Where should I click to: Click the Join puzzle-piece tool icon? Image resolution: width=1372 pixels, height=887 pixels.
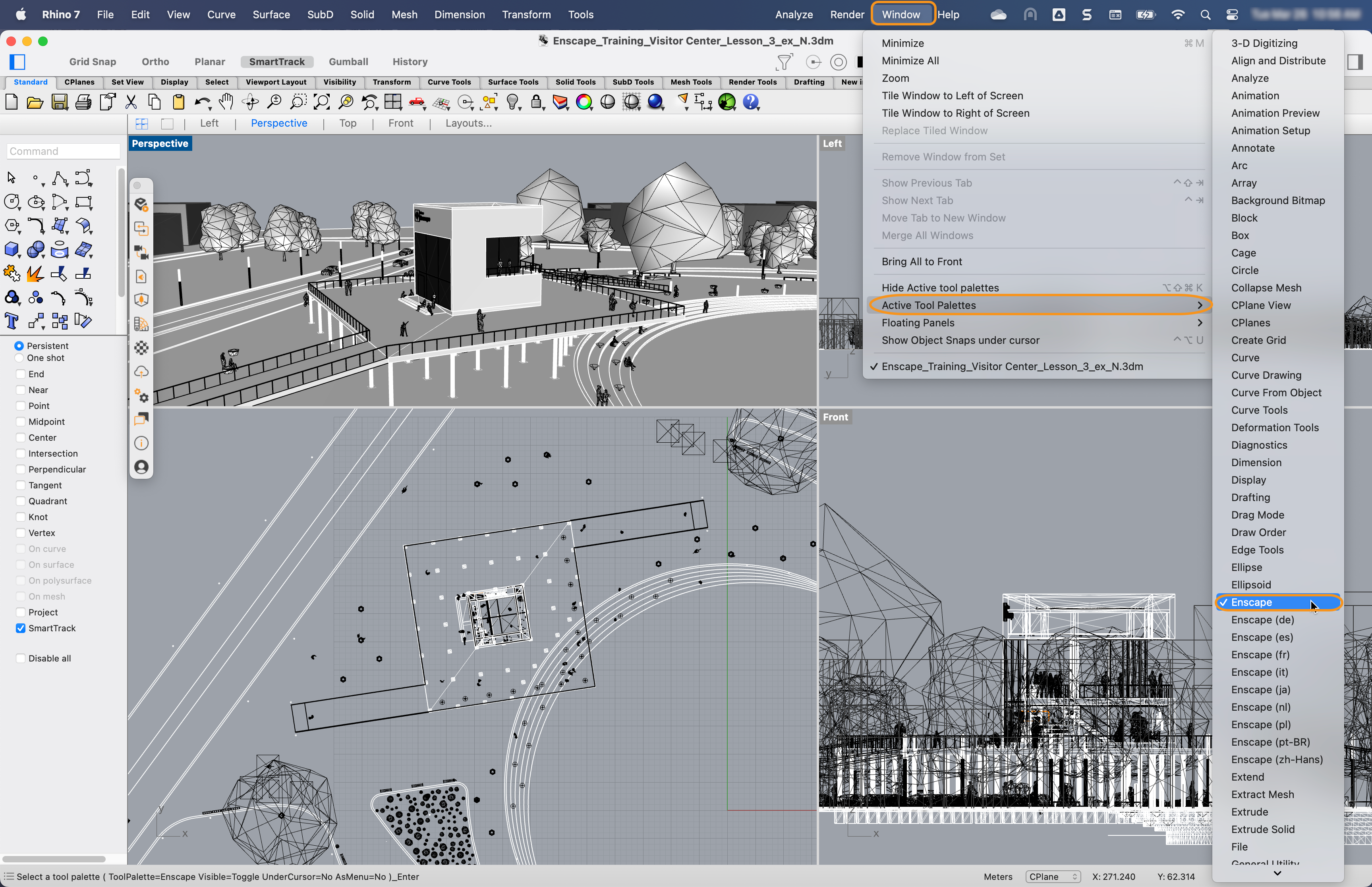(x=12, y=274)
